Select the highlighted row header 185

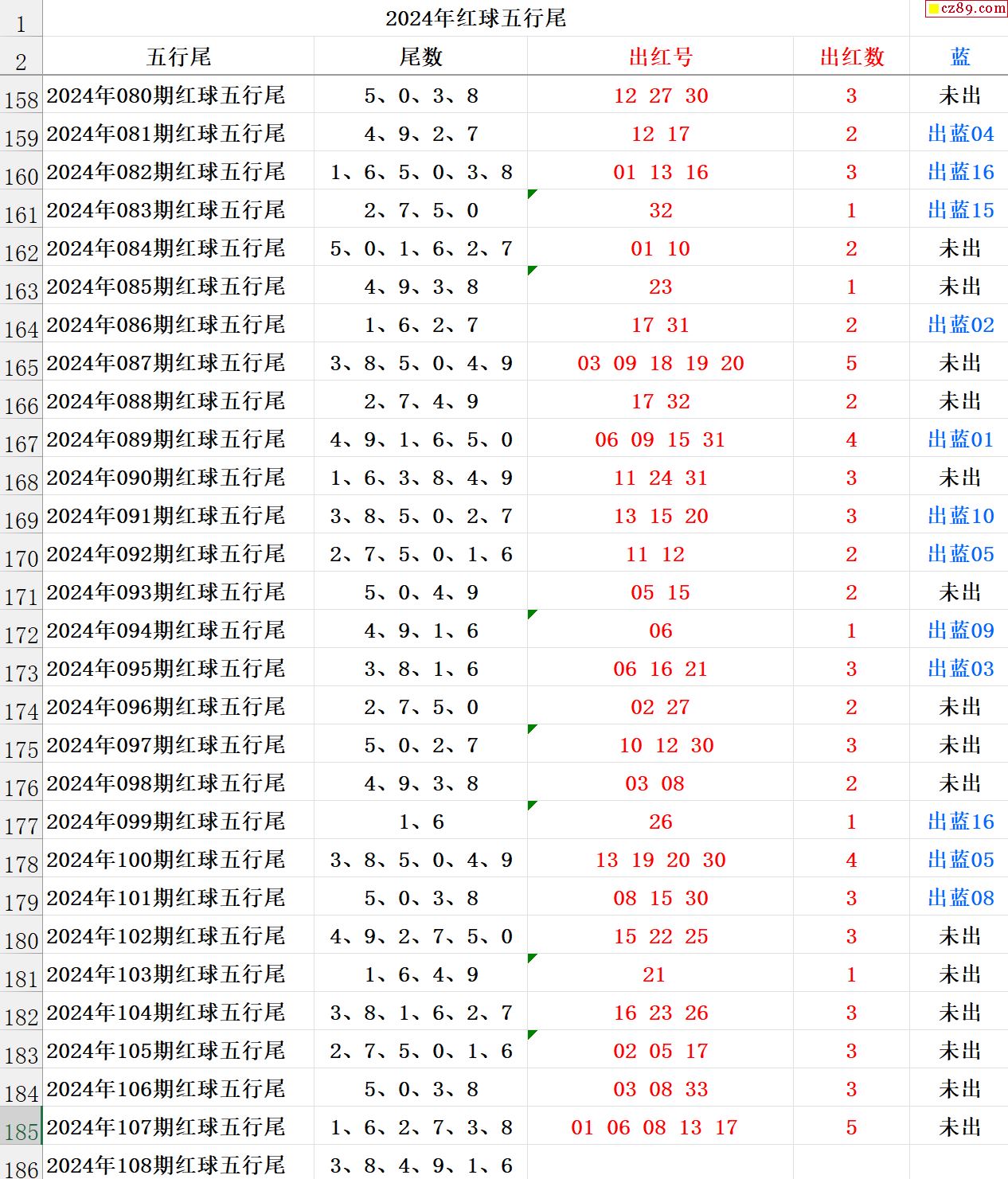21,1130
